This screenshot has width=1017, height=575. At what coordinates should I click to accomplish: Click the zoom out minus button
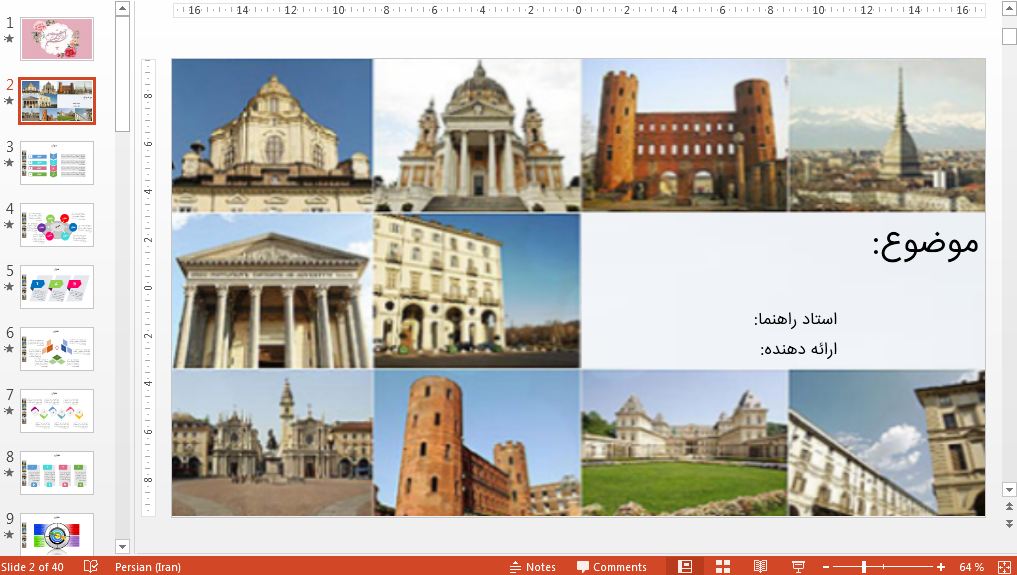click(x=824, y=567)
